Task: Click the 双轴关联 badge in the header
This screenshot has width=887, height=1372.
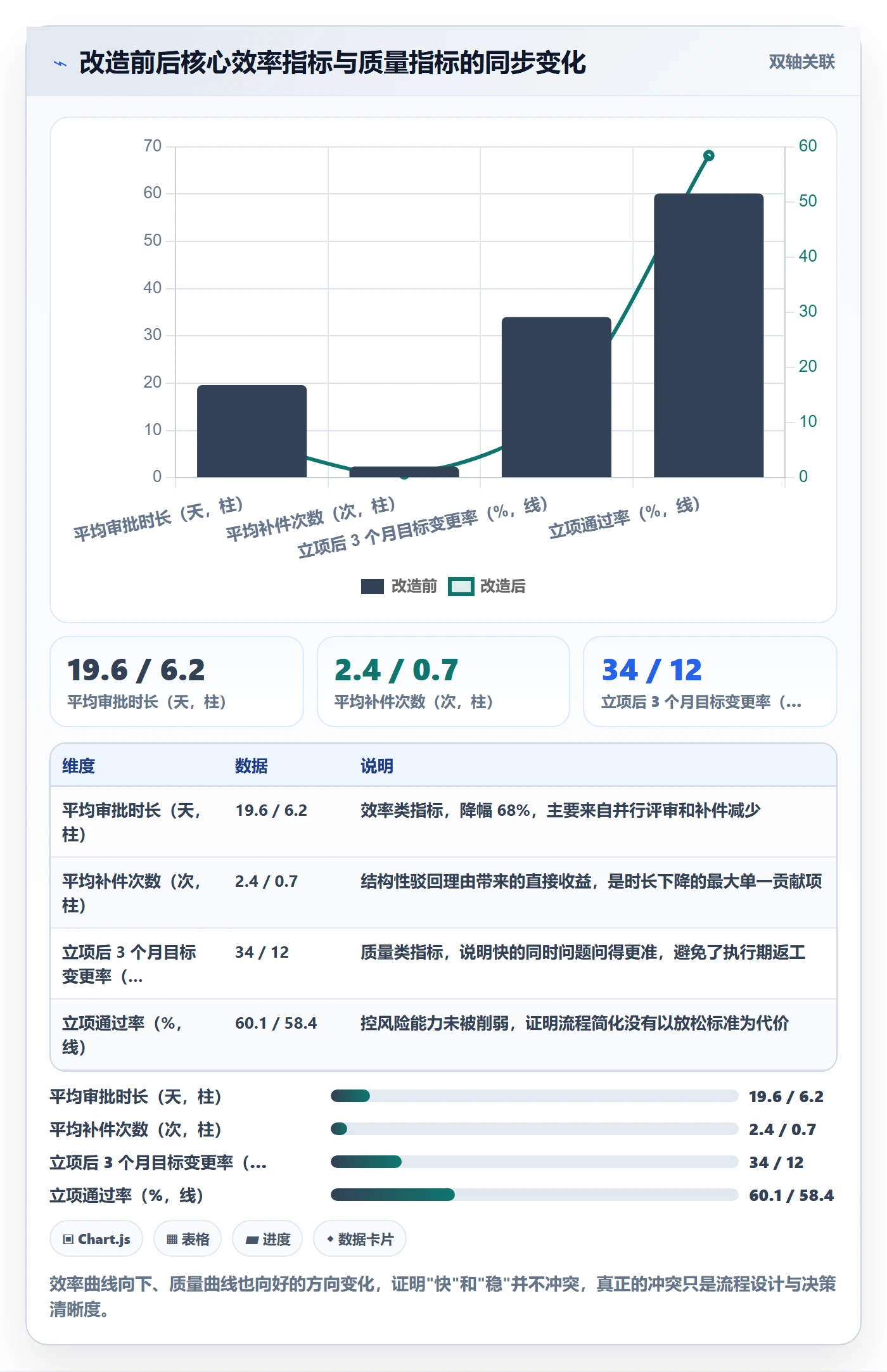Action: point(801,61)
